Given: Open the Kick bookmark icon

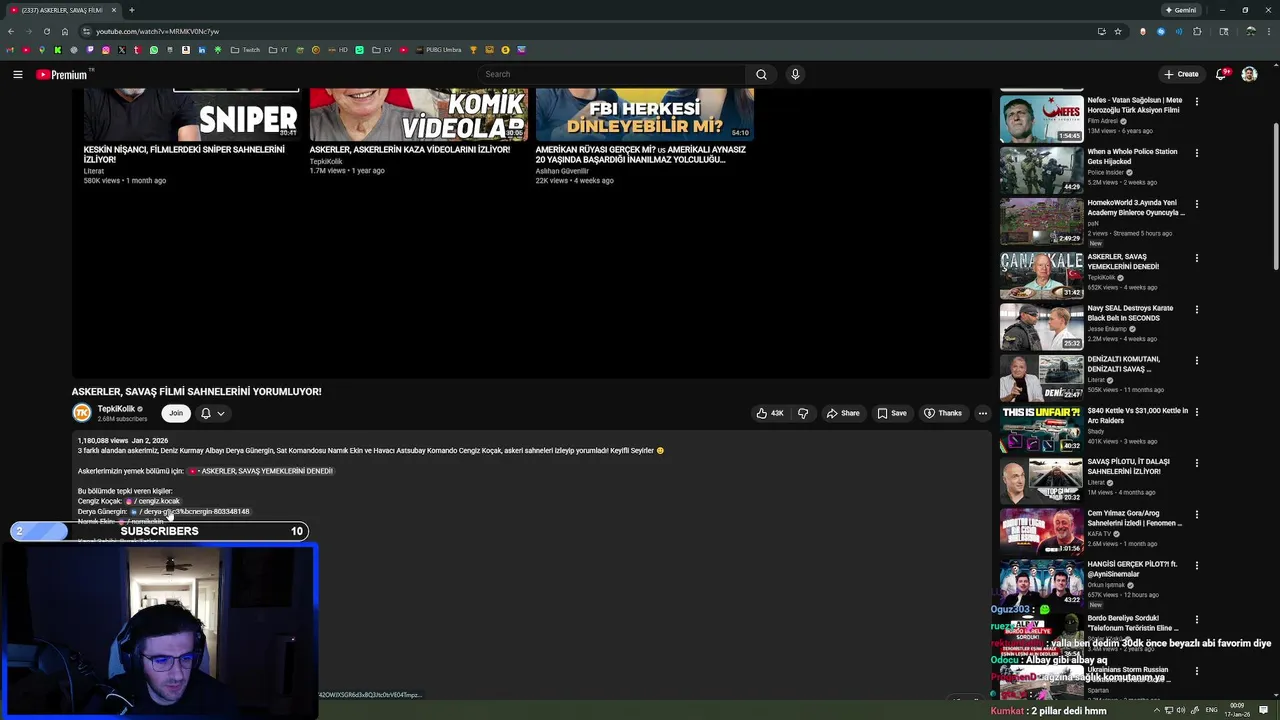Looking at the screenshot, I should [58, 50].
